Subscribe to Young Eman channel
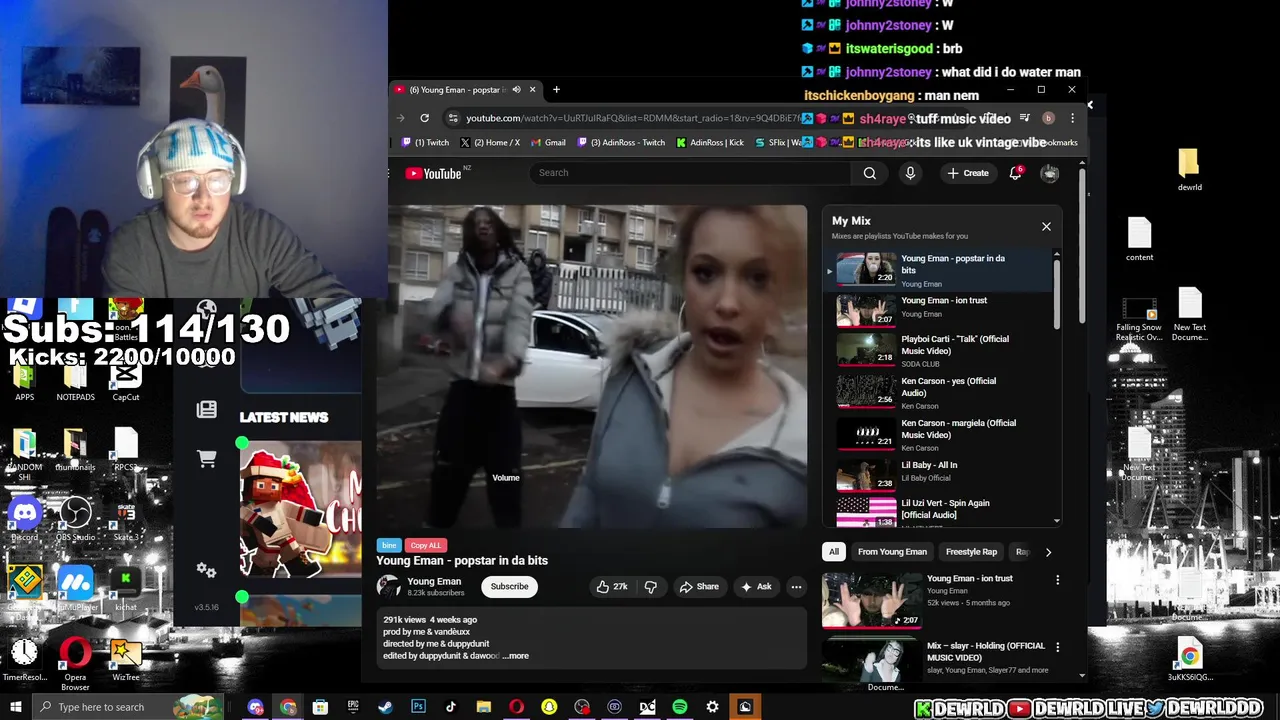This screenshot has width=1280, height=720. (x=509, y=587)
